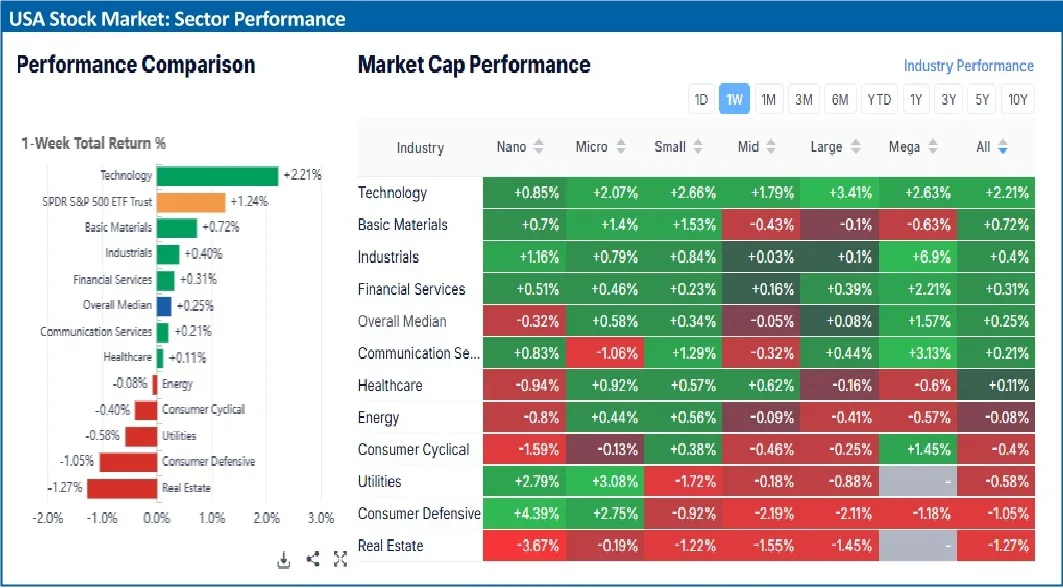This screenshot has width=1063, height=588.
Task: Click Consumer Defensive Nano +4.39% cell
Action: point(522,513)
